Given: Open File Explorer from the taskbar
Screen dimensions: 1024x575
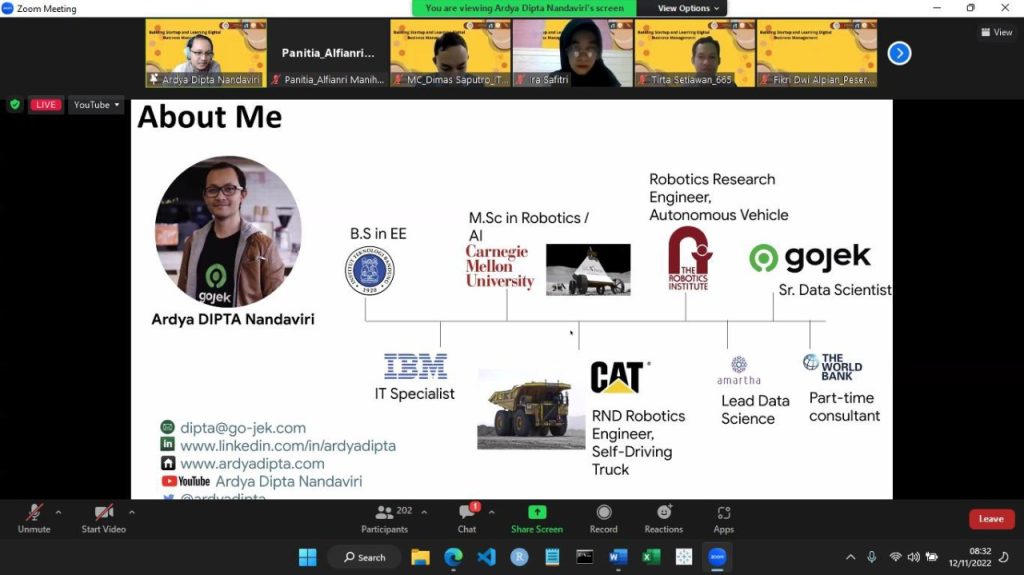Looking at the screenshot, I should pos(421,557).
